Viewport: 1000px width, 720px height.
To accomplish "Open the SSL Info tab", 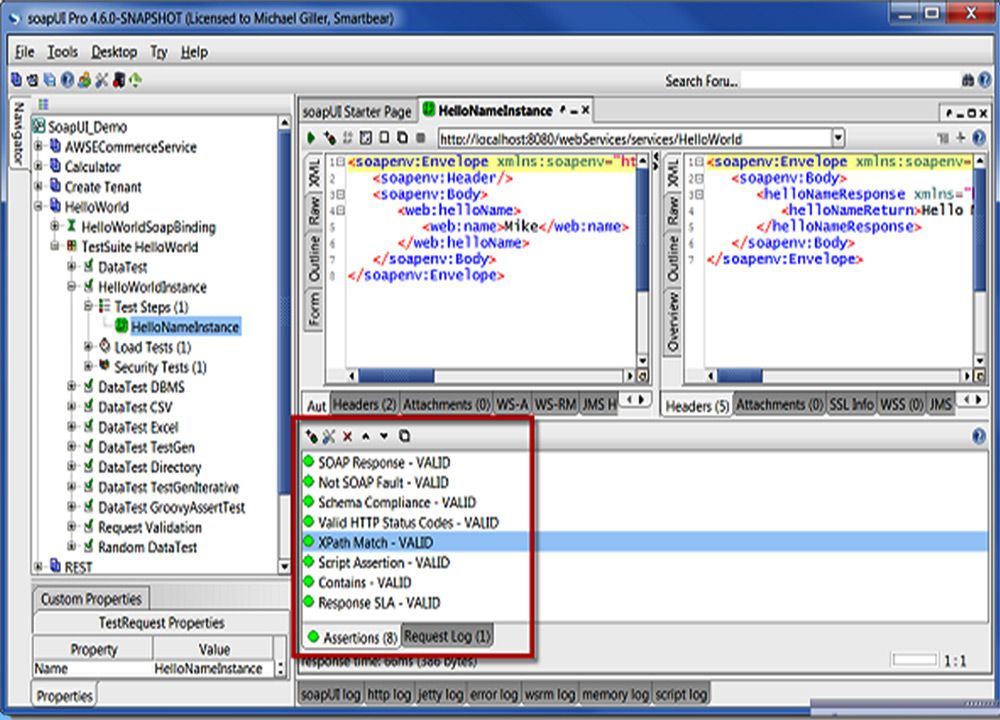I will [851, 404].
